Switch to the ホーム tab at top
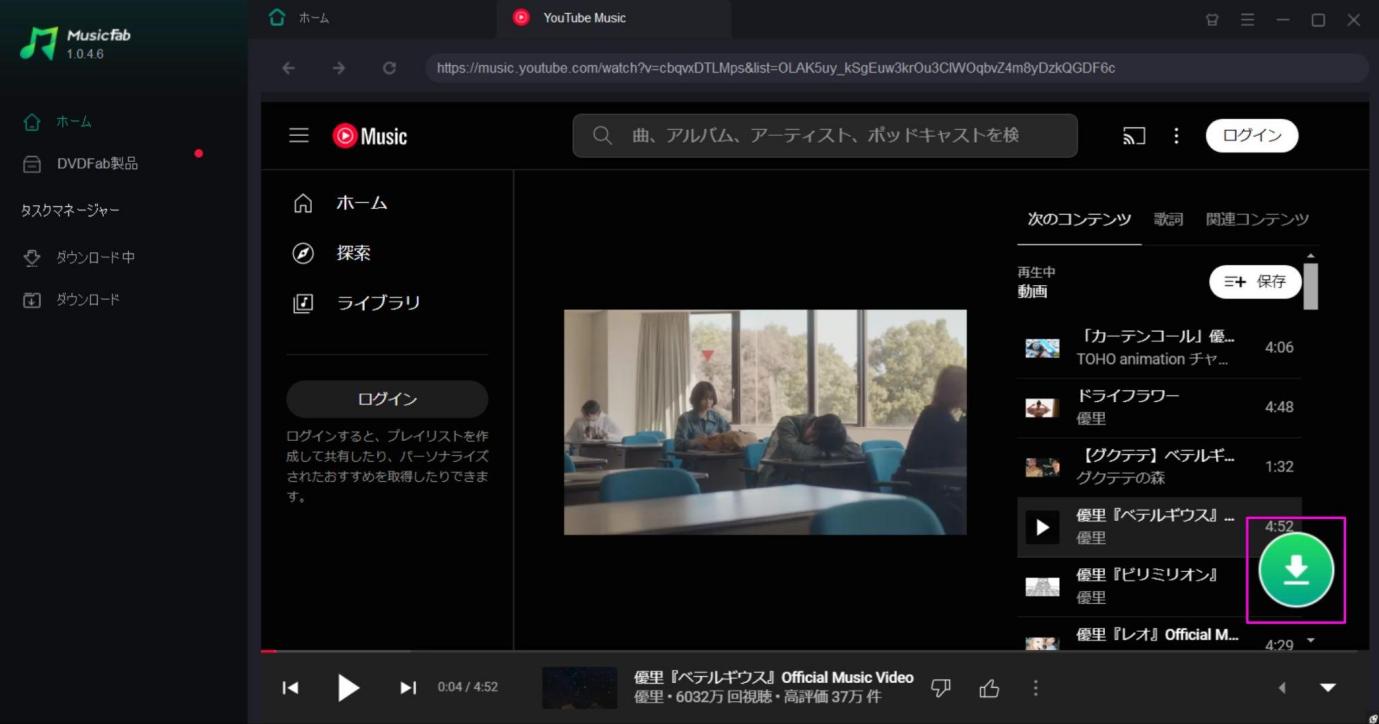Screen dimensions: 1379x724 [x=300, y=18]
